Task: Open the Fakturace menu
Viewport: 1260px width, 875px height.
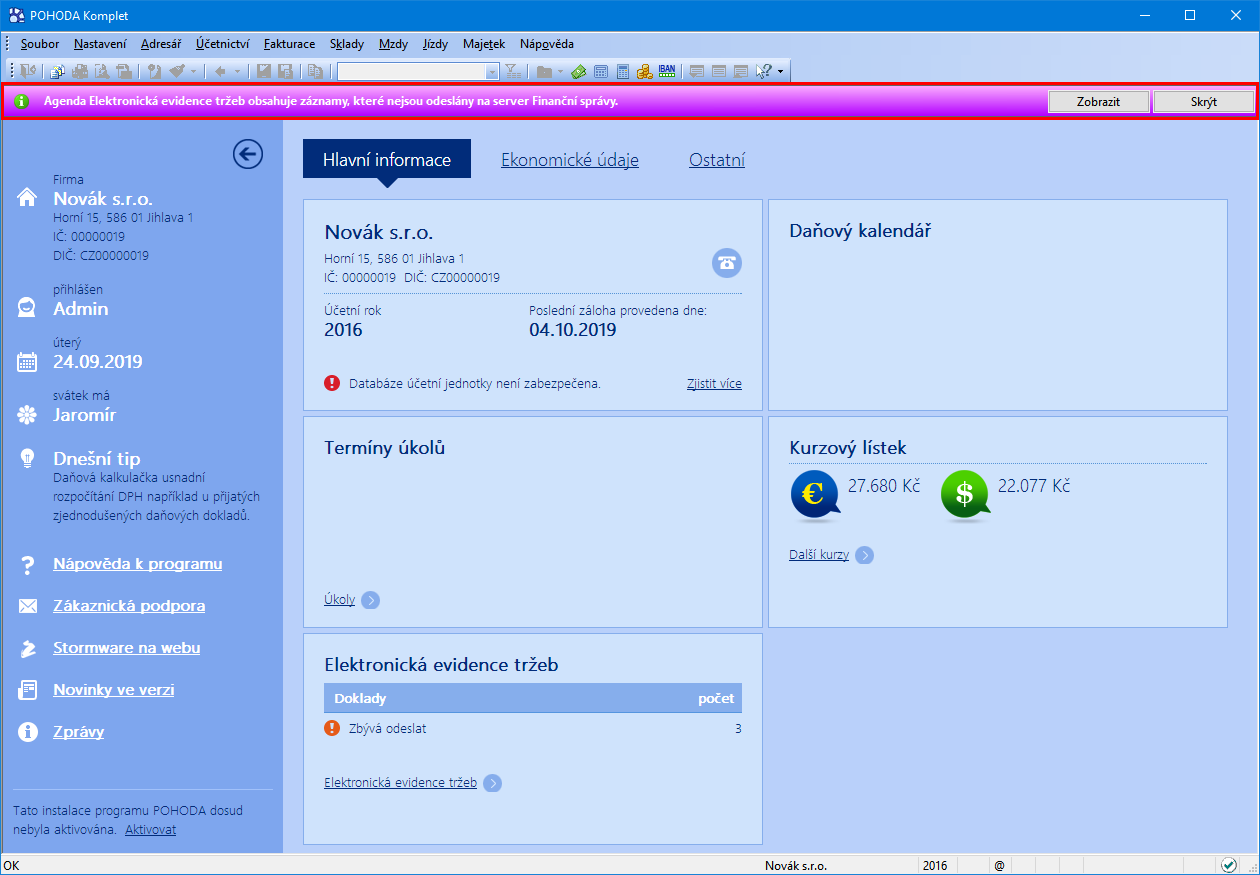Action: 290,44
